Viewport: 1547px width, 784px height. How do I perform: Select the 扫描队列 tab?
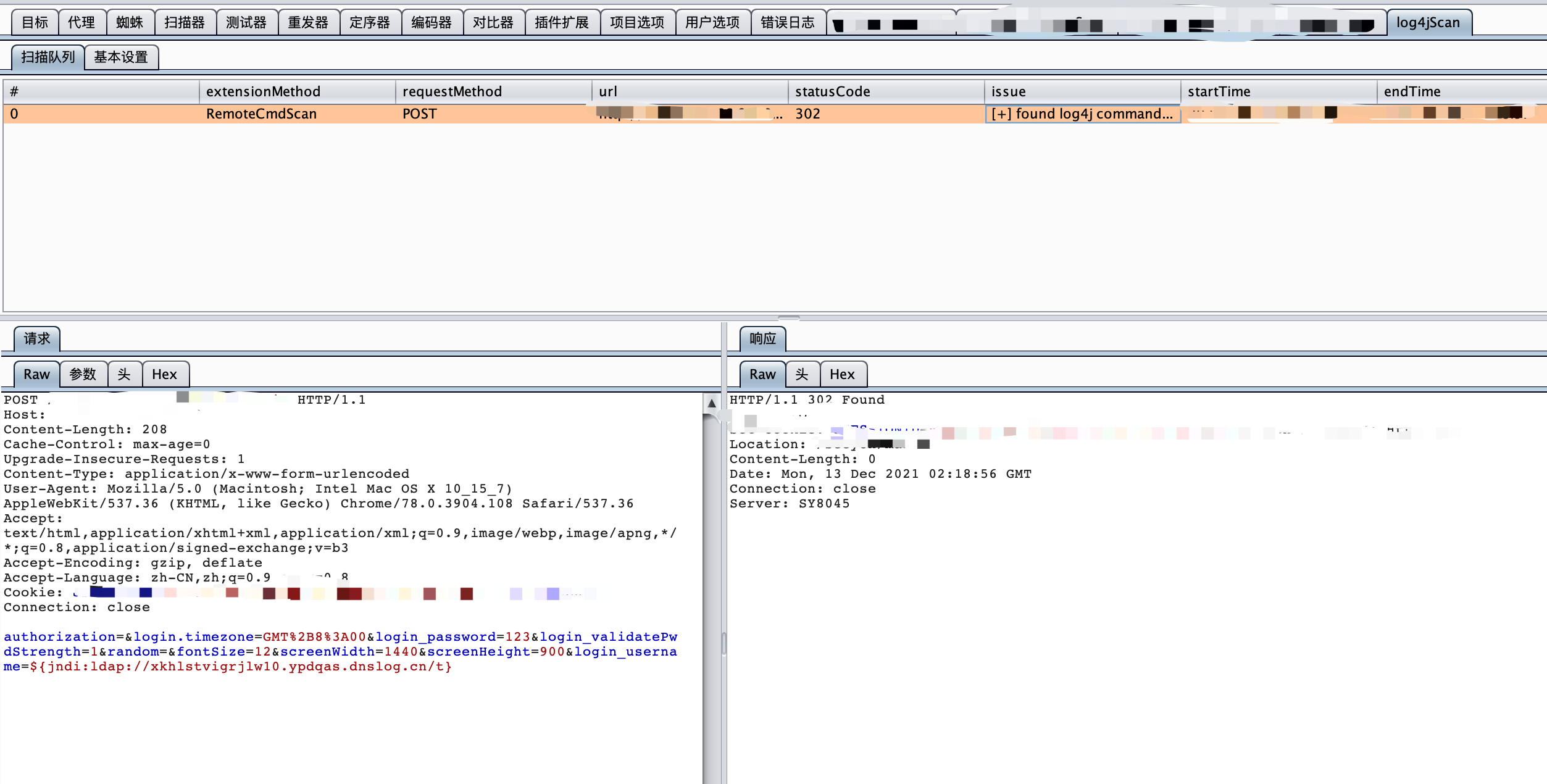click(48, 57)
